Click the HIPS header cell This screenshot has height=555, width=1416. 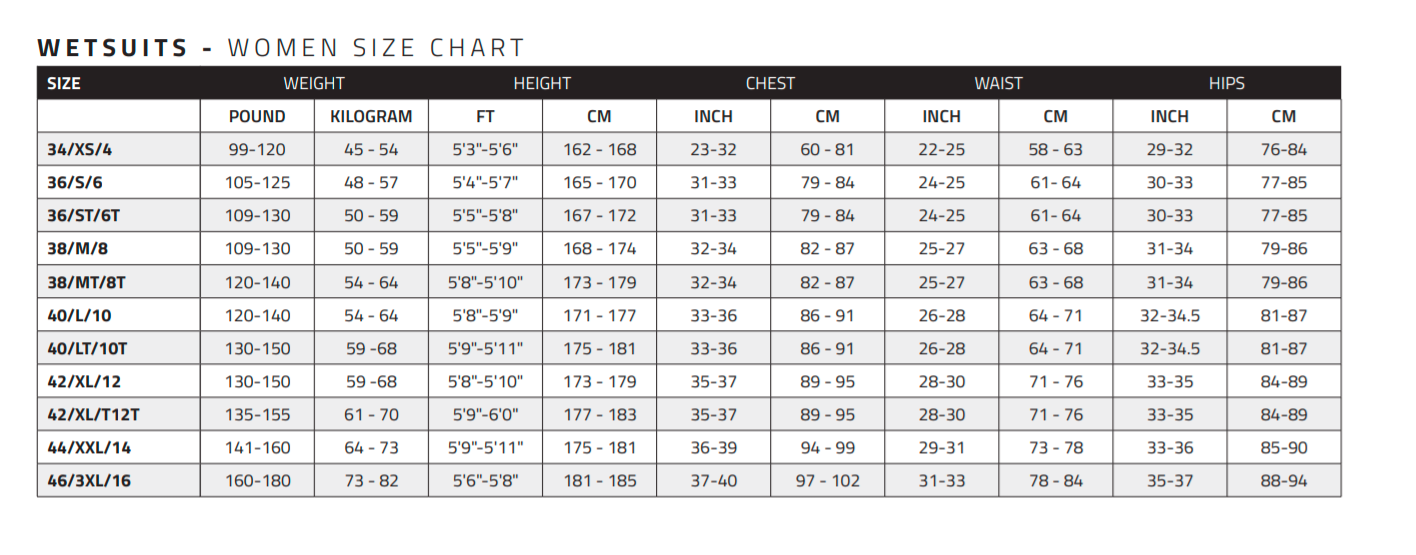click(x=1226, y=84)
